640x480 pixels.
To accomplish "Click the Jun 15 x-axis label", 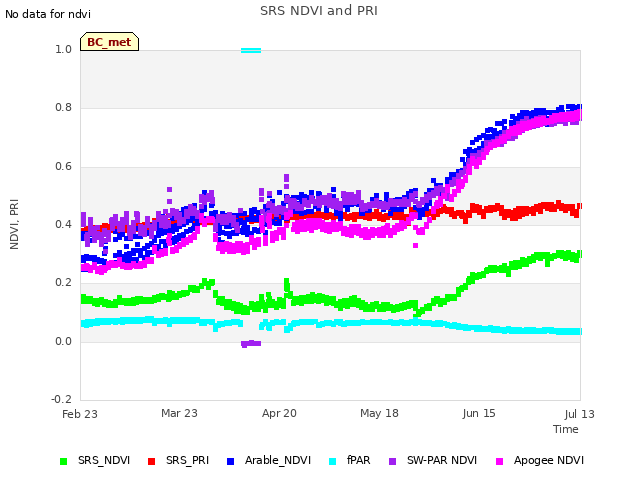I will click(479, 413).
